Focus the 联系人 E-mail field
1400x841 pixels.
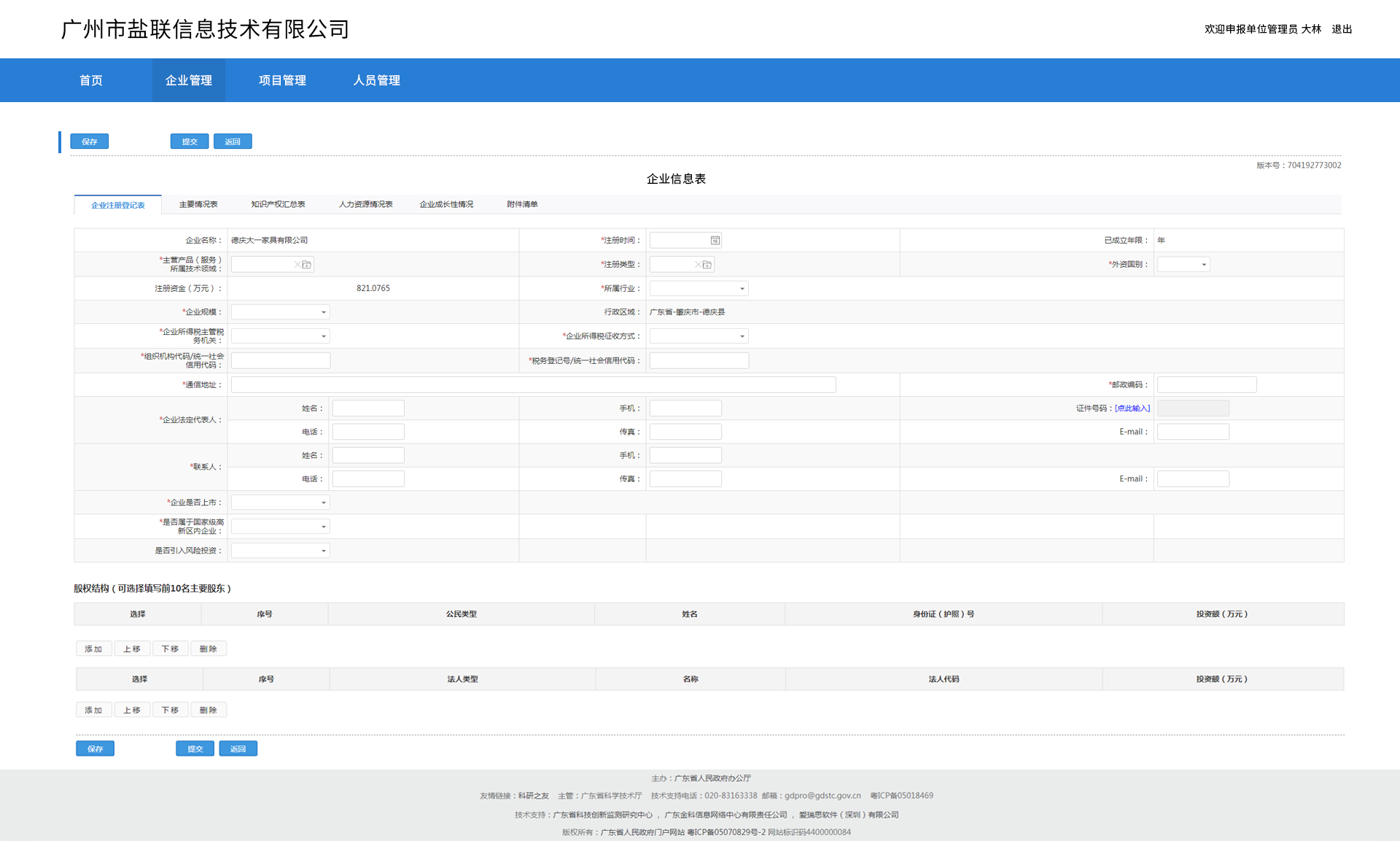click(1193, 478)
